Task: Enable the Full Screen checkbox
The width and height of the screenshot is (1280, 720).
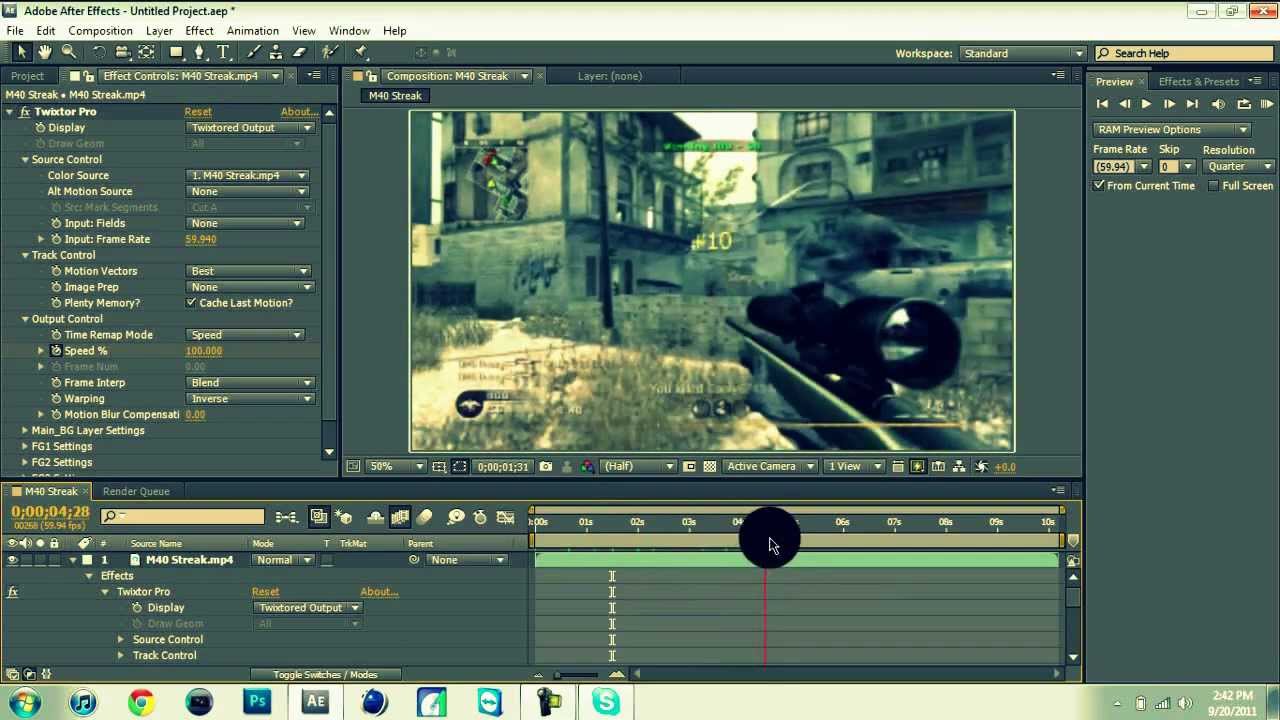Action: 1213,186
